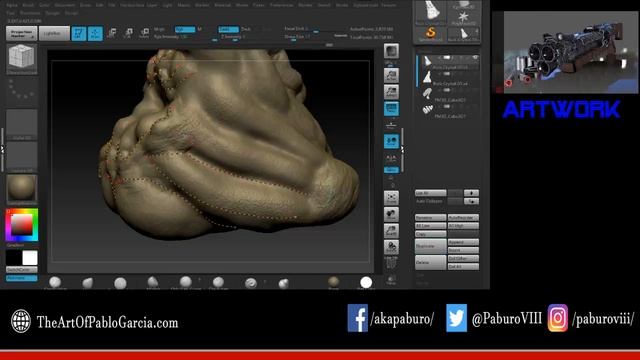Image resolution: width=640 pixels, height=360 pixels.
Task: Expand the right tray divider handle
Action: [402, 150]
